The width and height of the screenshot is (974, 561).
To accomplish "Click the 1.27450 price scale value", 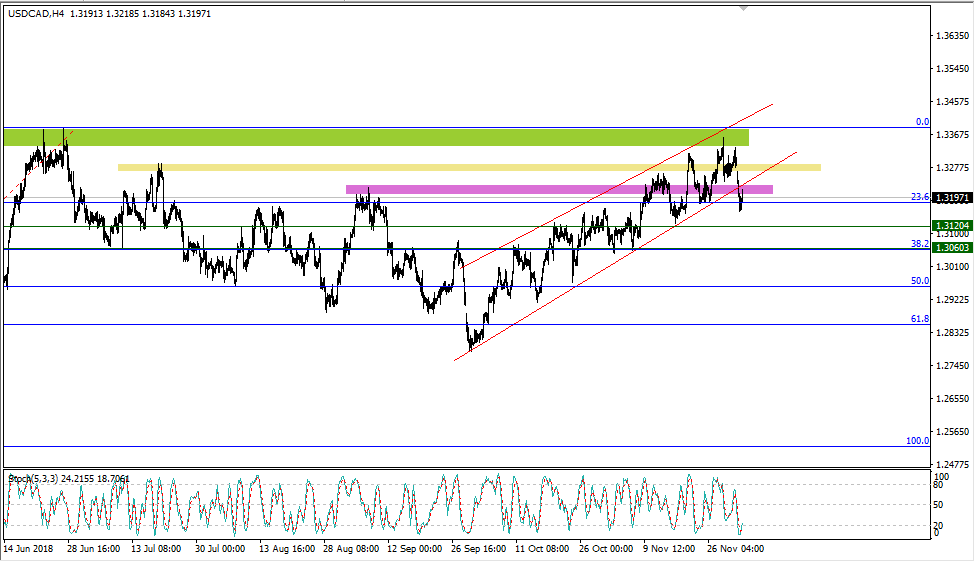I will tap(952, 366).
